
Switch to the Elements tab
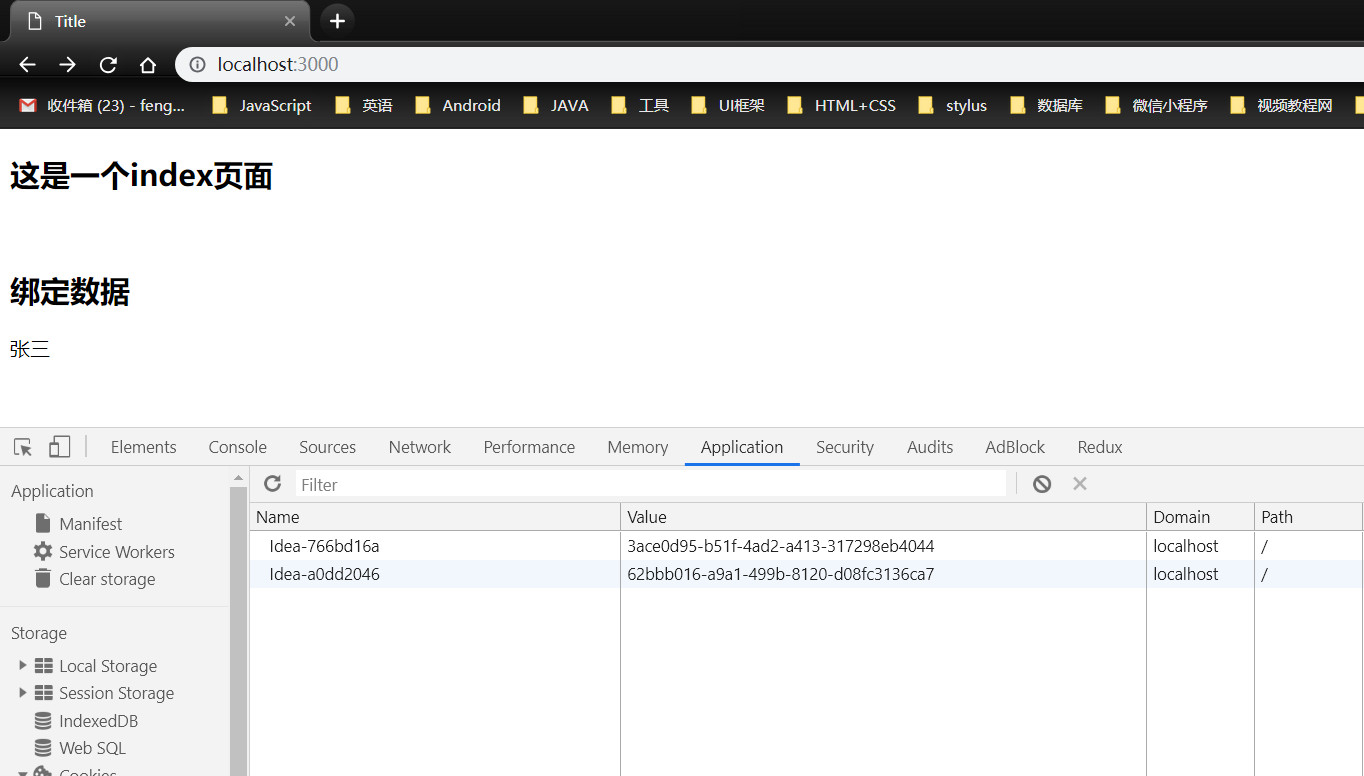click(x=143, y=447)
